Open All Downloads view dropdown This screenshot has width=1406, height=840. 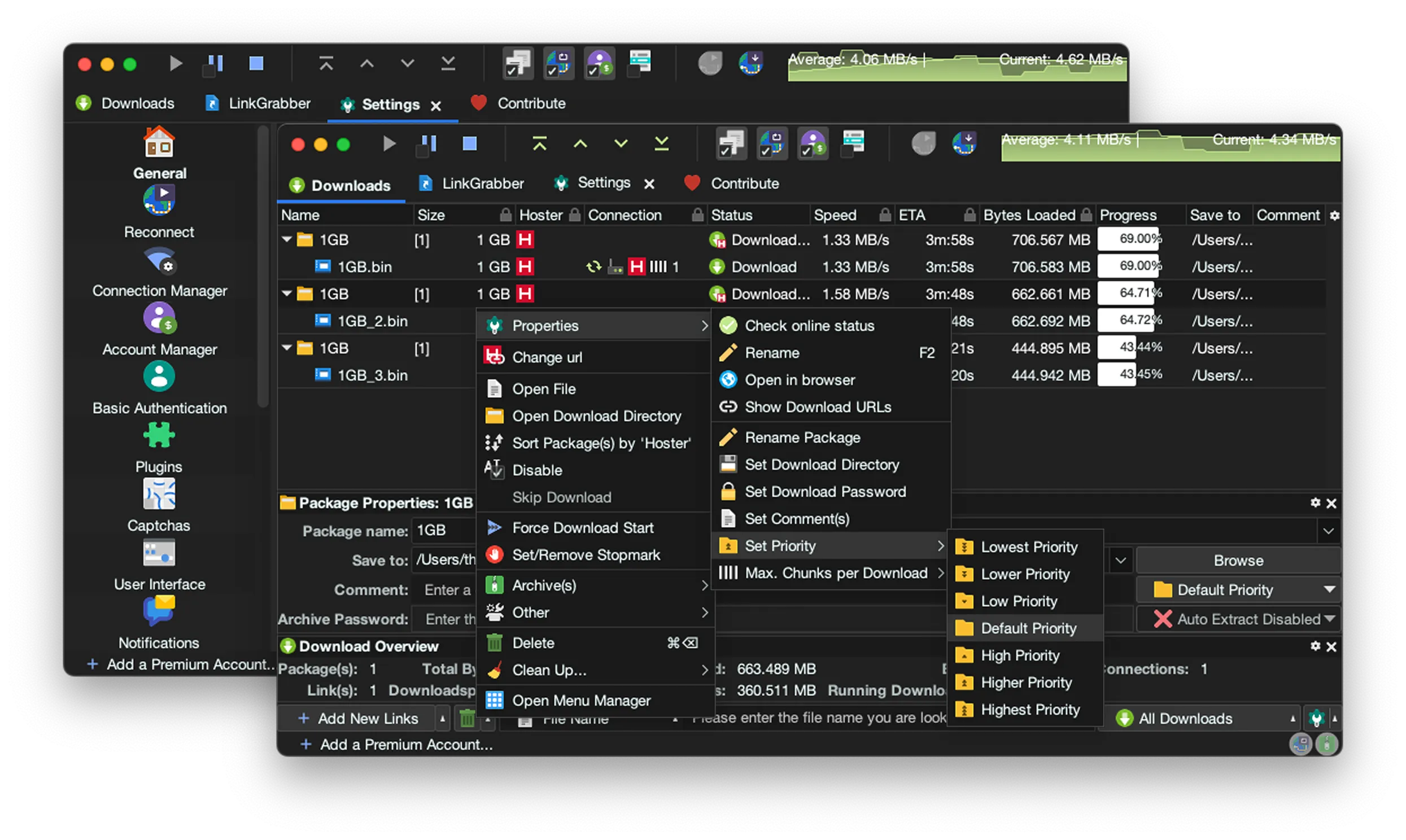(x=1199, y=718)
